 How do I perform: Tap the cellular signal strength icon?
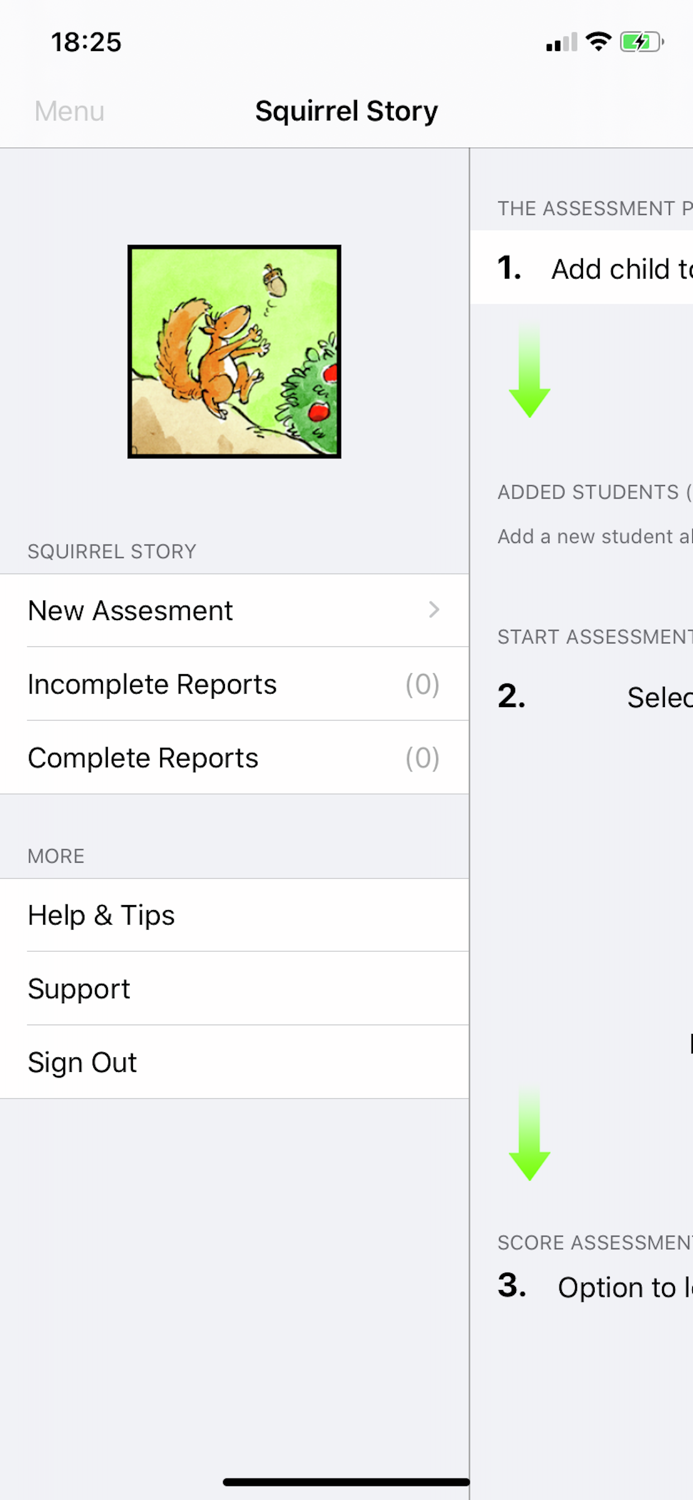coord(560,42)
